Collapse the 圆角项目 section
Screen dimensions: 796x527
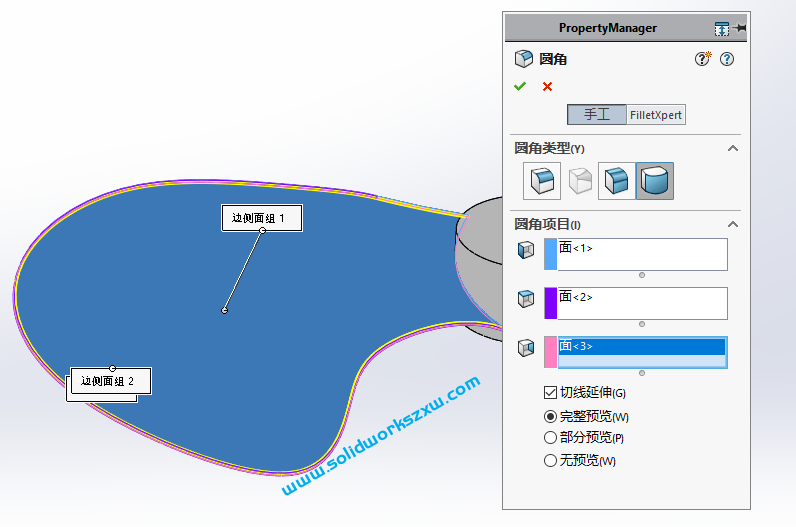pyautogui.click(x=733, y=224)
